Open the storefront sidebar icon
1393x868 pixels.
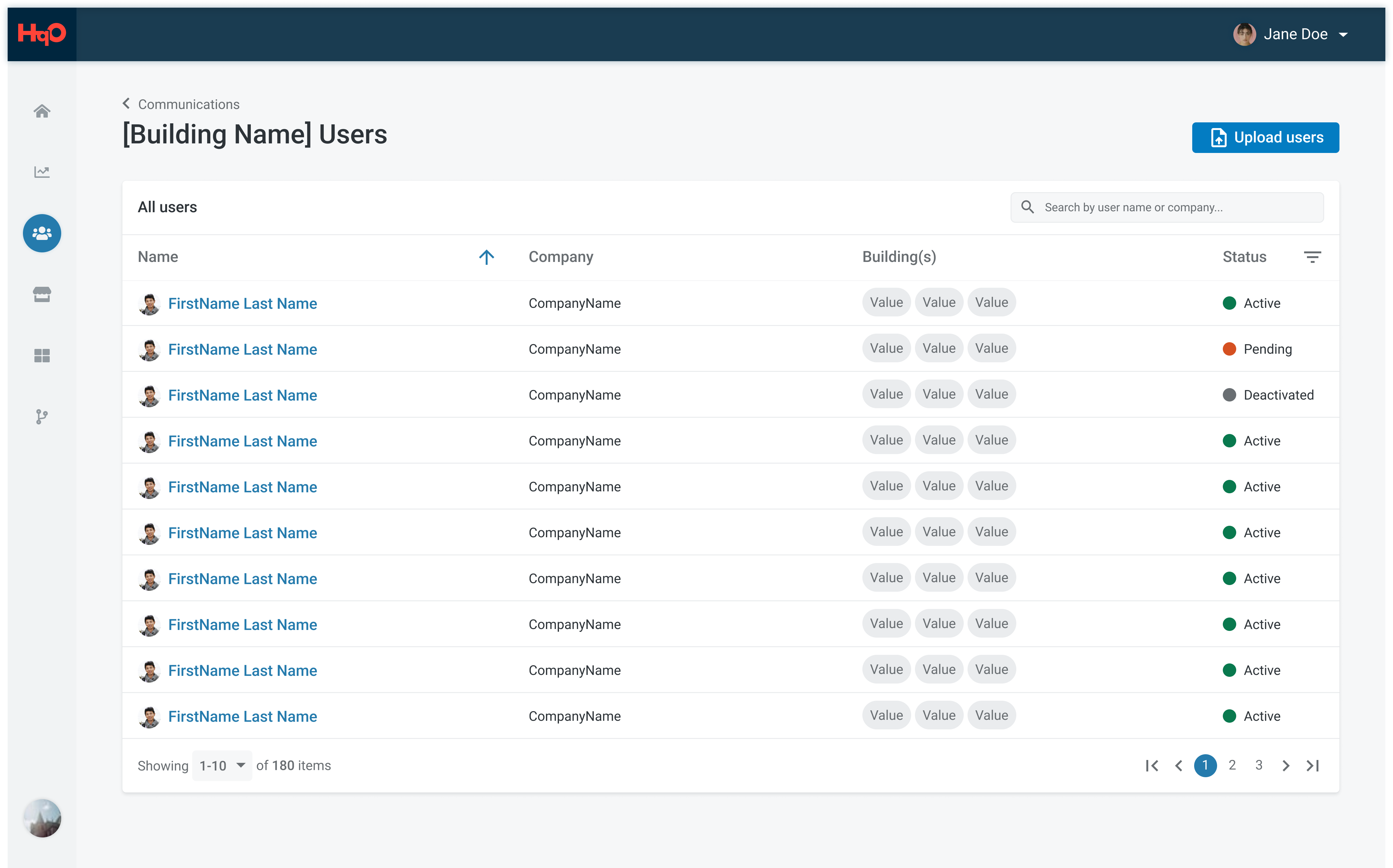coord(42,294)
